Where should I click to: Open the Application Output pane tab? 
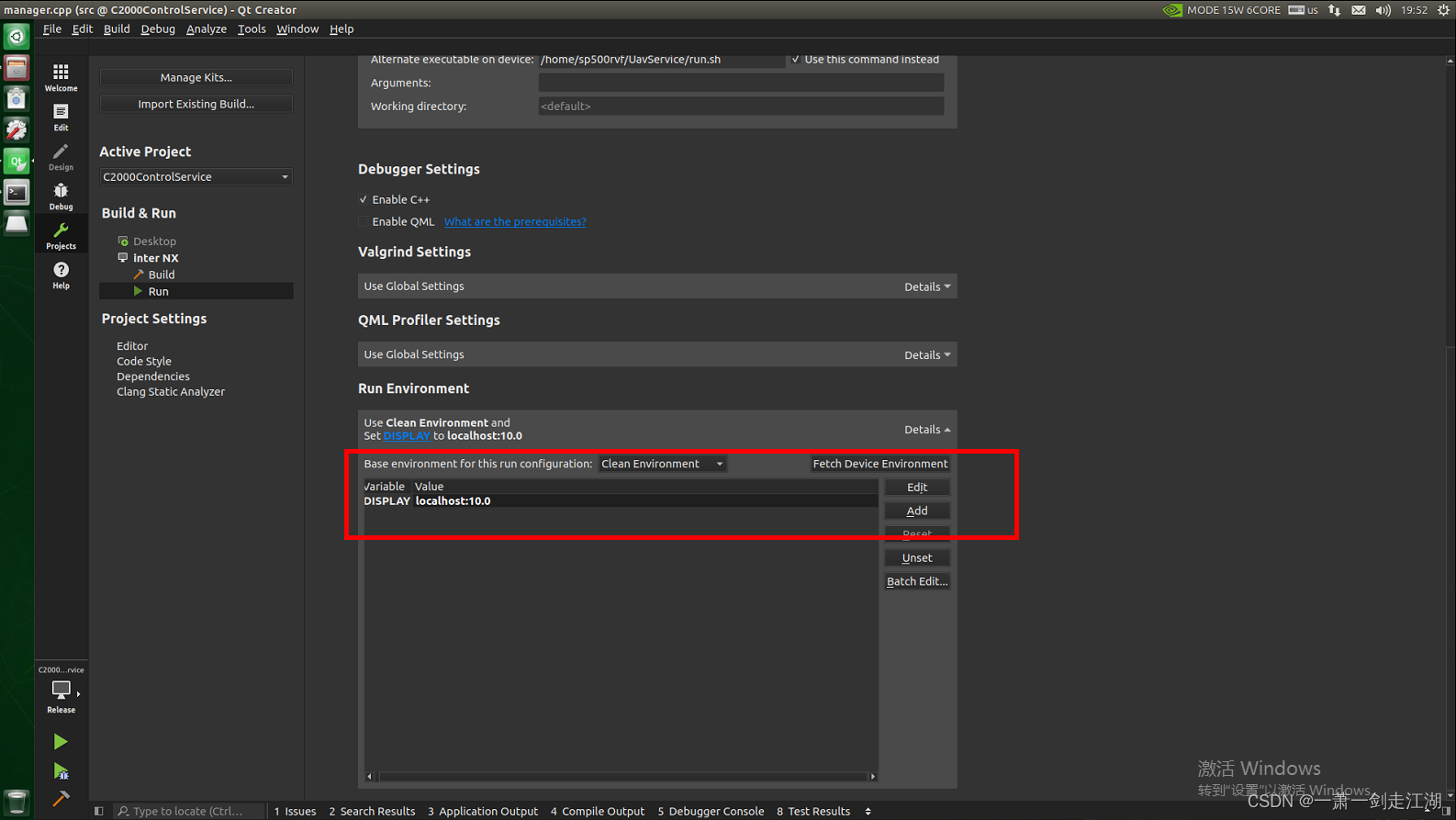[482, 811]
